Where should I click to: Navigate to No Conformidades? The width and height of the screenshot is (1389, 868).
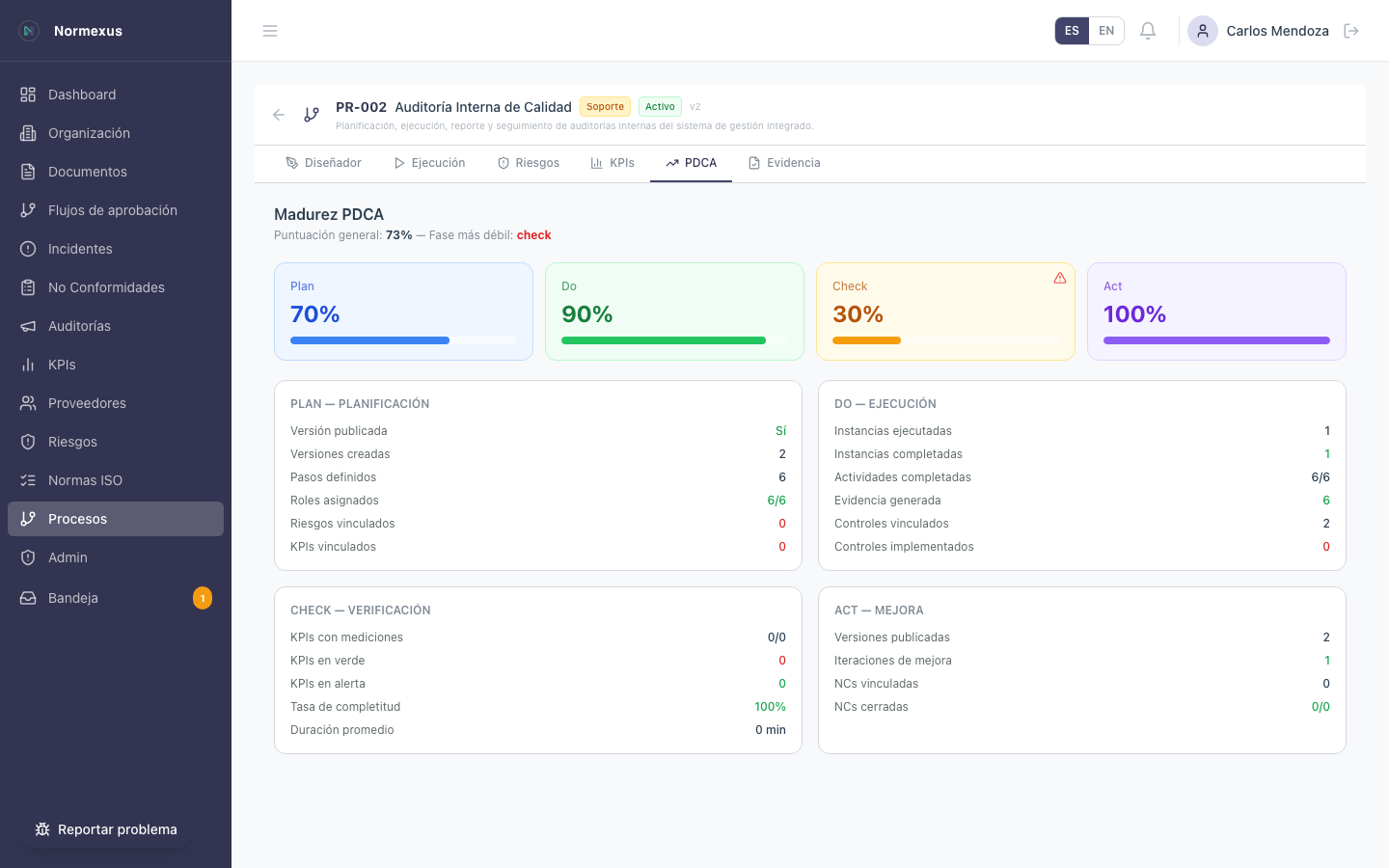(x=106, y=287)
